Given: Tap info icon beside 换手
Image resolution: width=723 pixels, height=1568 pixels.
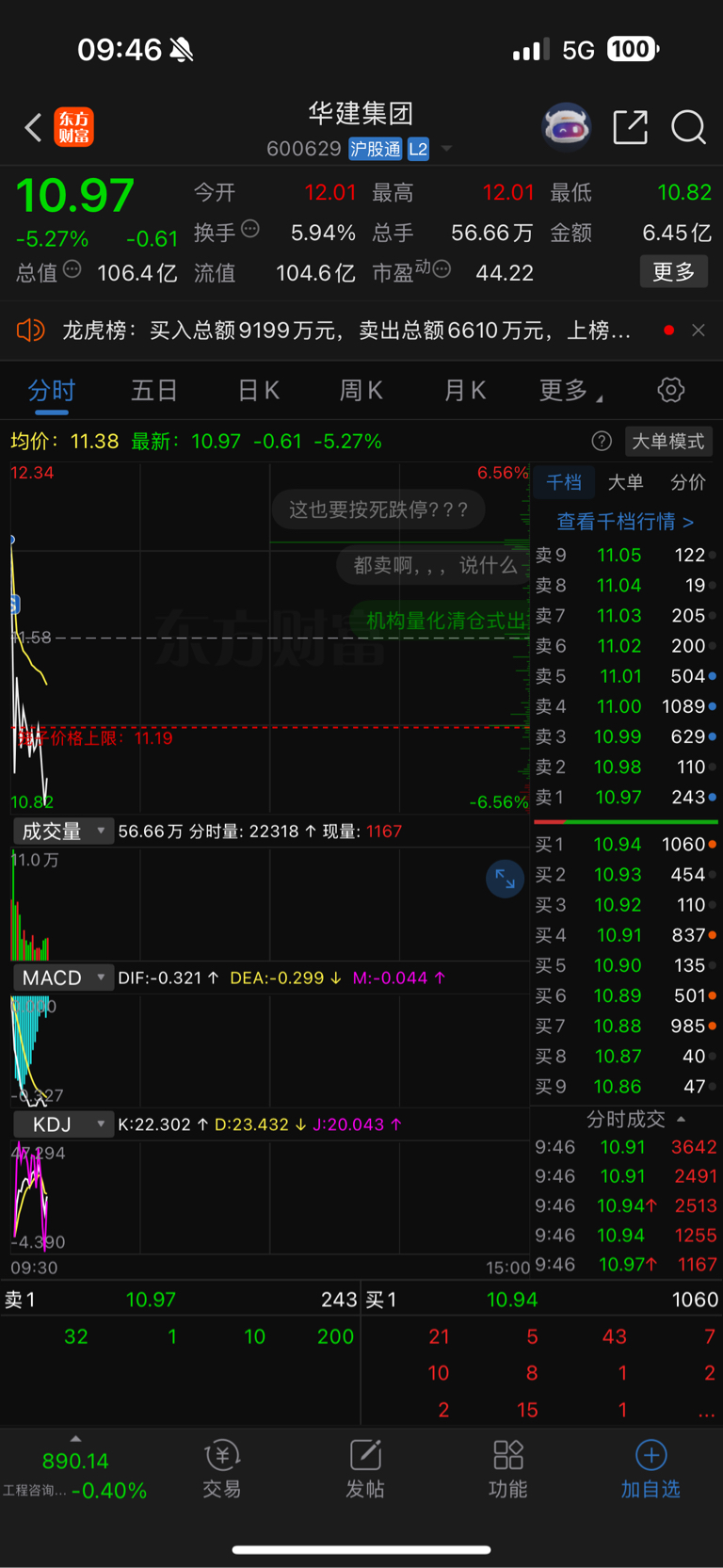Looking at the screenshot, I should pyautogui.click(x=250, y=228).
